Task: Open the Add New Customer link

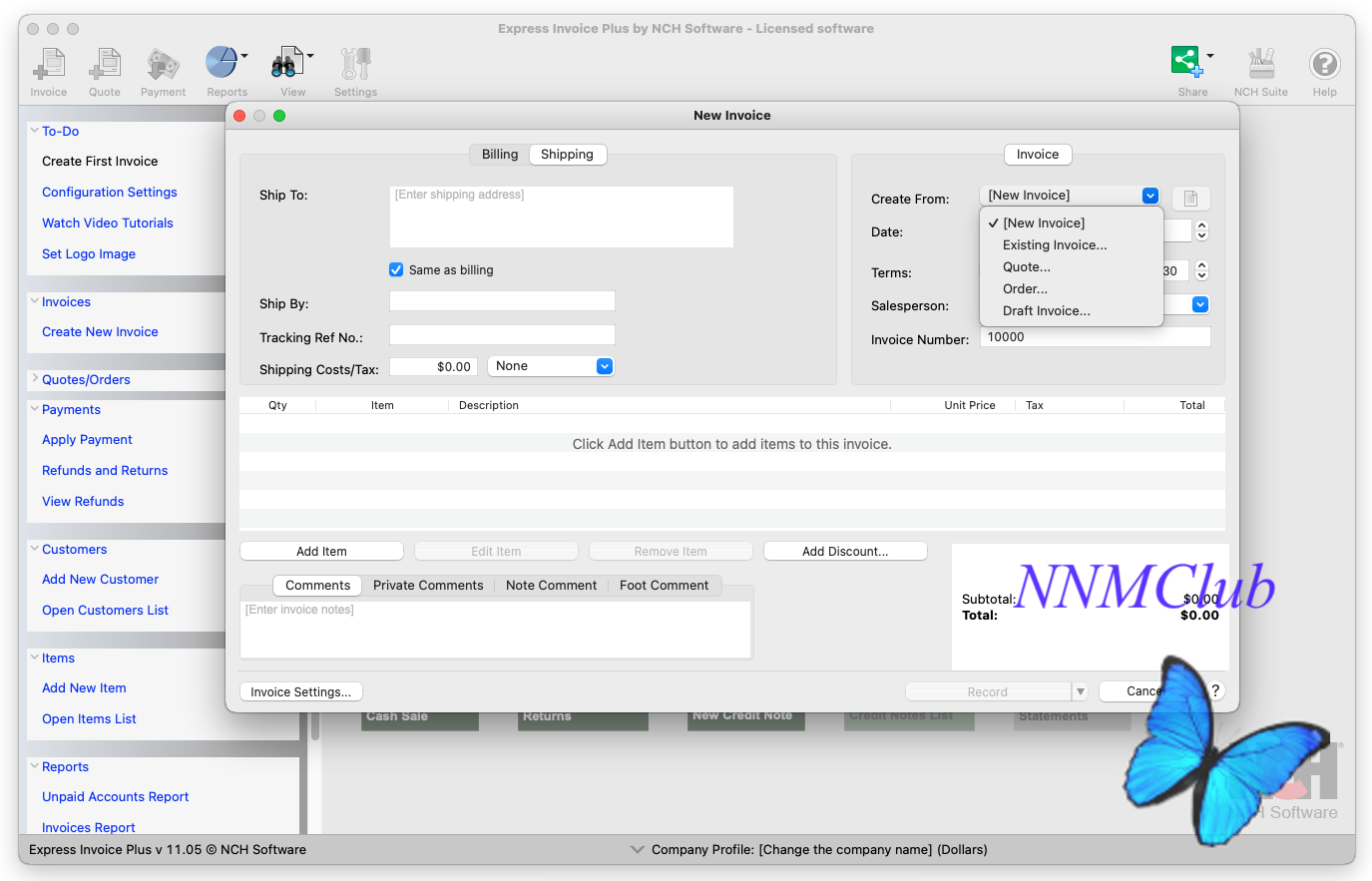Action: (x=101, y=580)
